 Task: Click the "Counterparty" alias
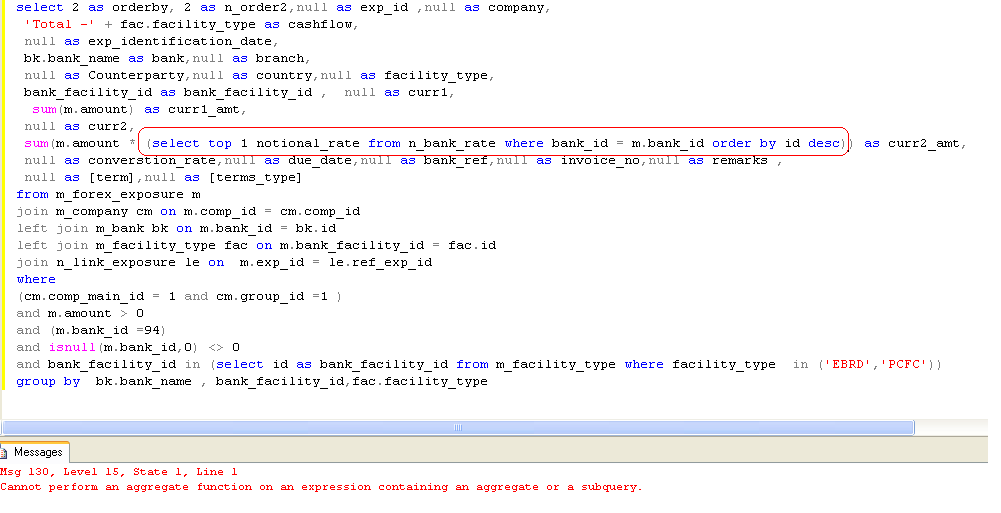tap(136, 75)
